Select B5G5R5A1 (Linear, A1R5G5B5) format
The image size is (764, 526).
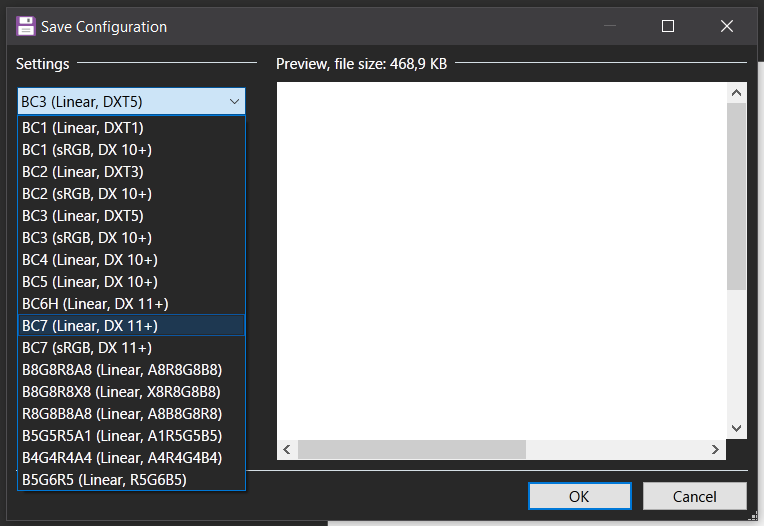pyautogui.click(x=132, y=436)
